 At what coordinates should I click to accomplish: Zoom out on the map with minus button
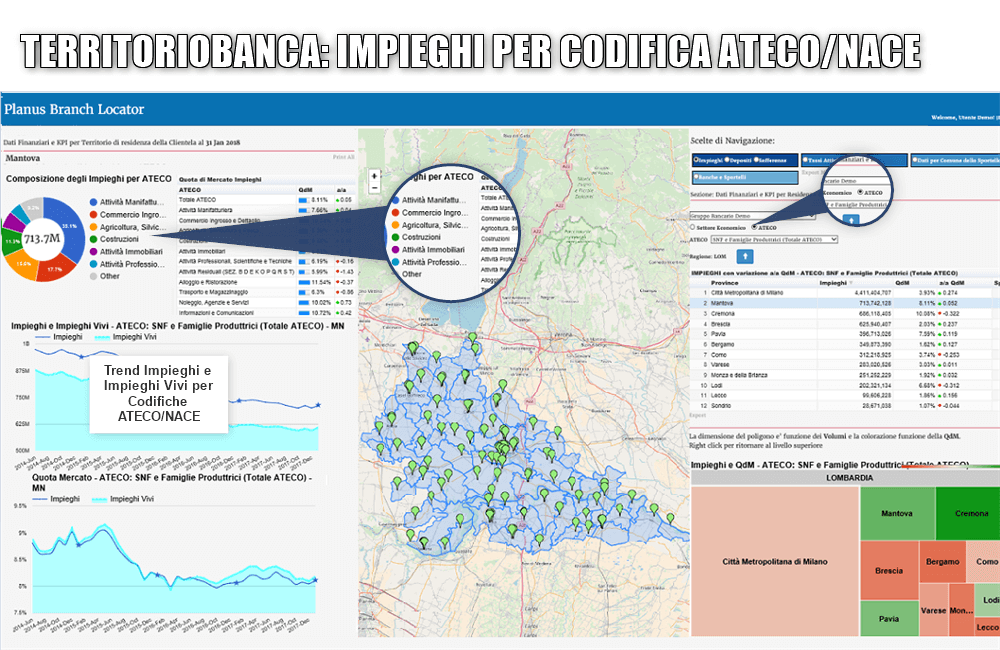tap(374, 188)
